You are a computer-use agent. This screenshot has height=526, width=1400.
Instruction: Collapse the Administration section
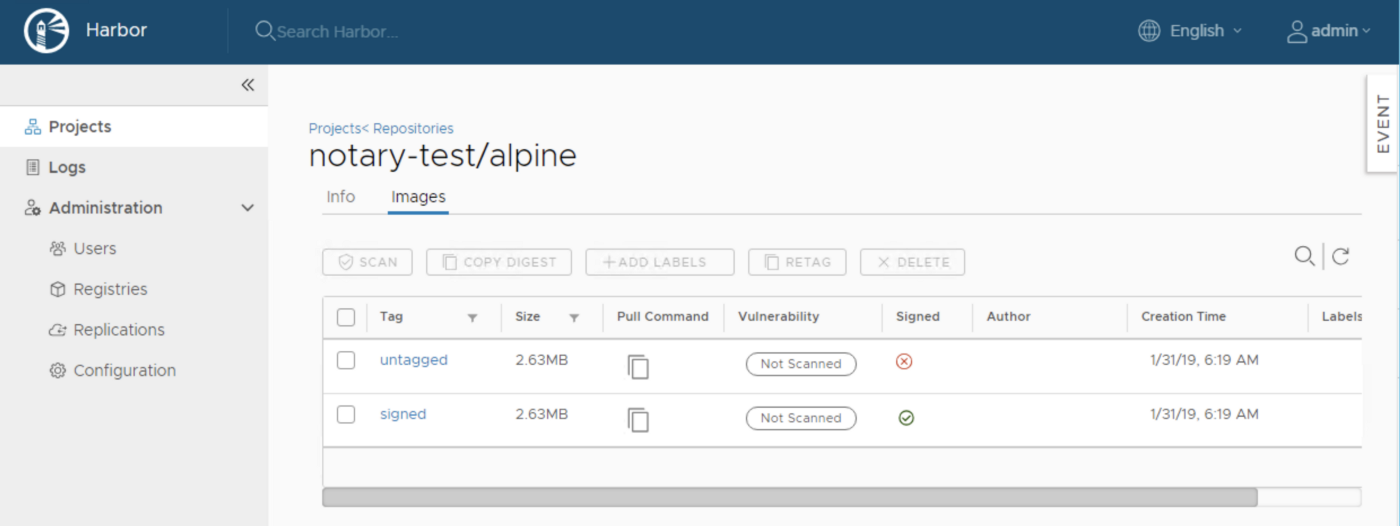(x=248, y=208)
